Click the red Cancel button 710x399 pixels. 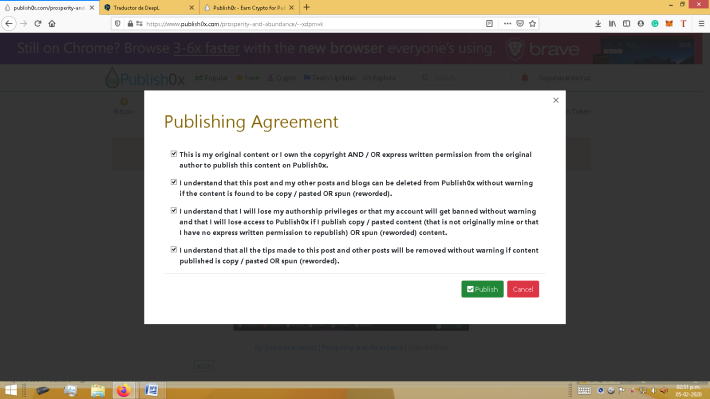coord(523,289)
